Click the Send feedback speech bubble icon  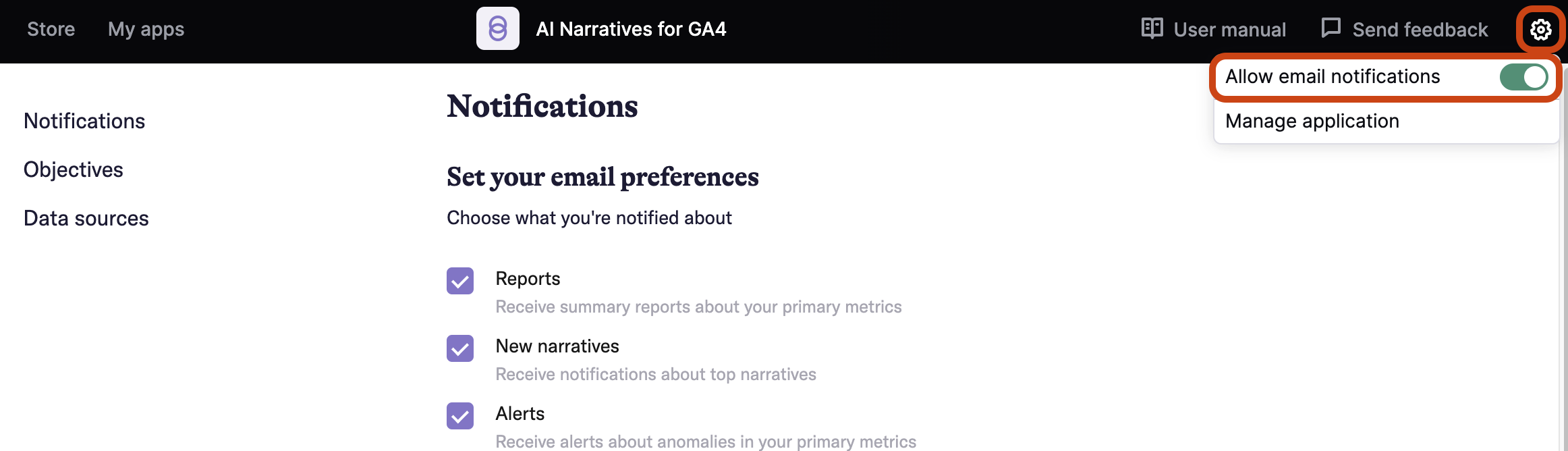pyautogui.click(x=1331, y=28)
